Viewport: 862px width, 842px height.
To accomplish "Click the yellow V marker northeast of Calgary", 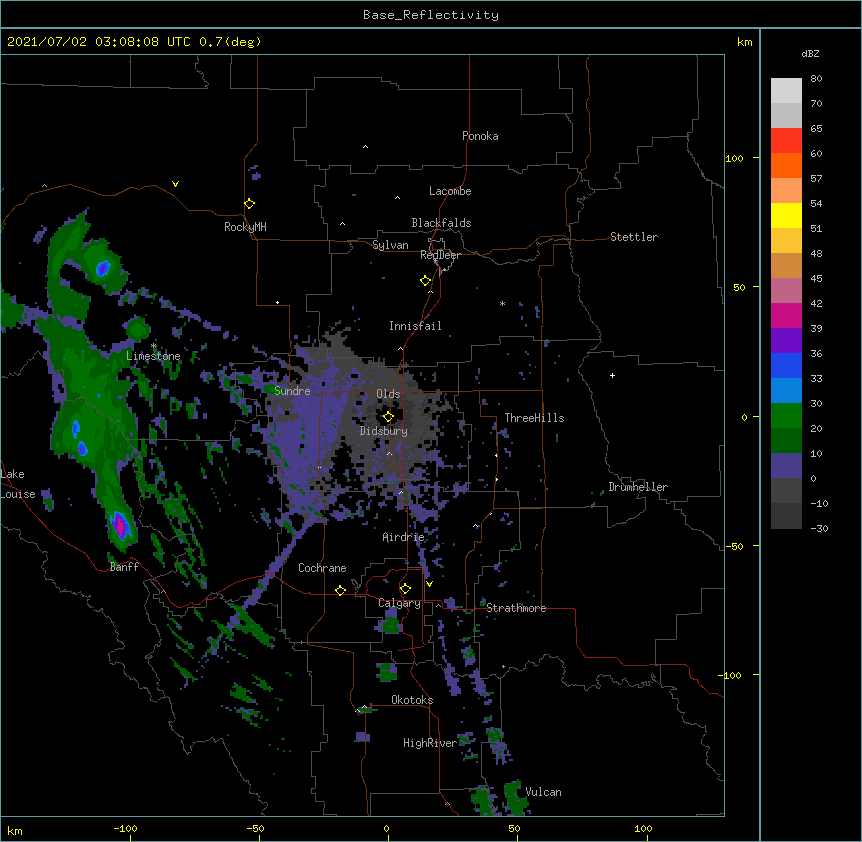I will (x=429, y=584).
